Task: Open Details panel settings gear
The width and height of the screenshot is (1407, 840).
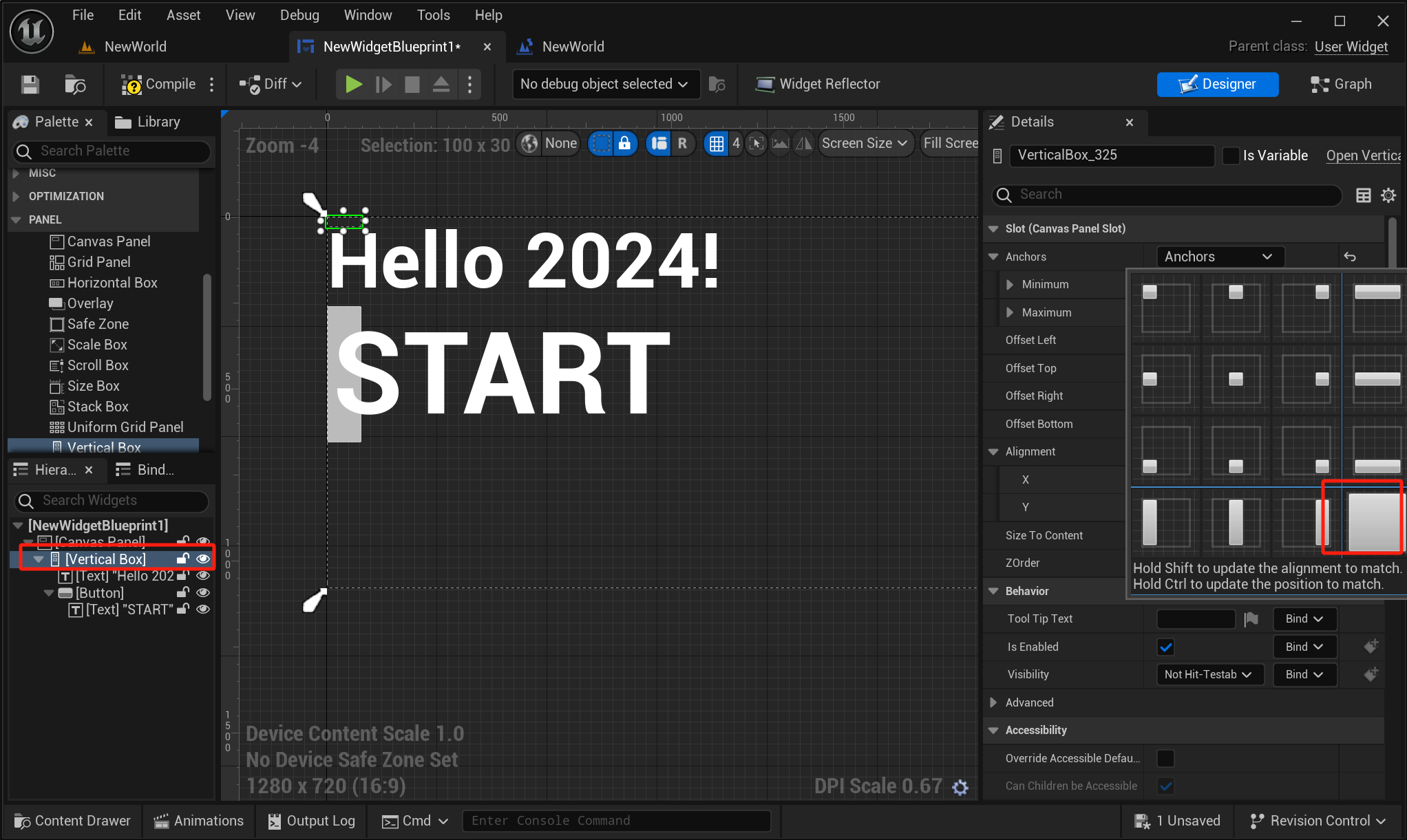Action: 1388,195
